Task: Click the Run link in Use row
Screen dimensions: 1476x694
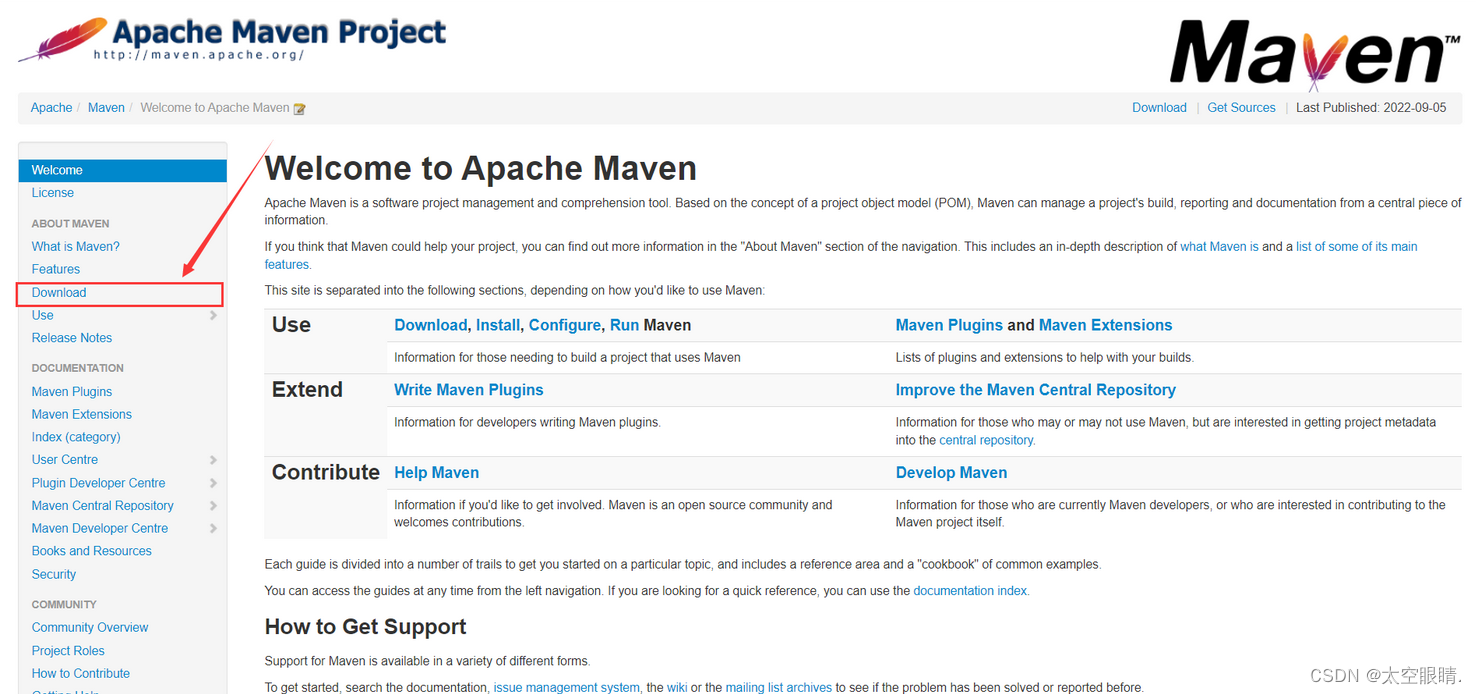Action: pos(625,325)
